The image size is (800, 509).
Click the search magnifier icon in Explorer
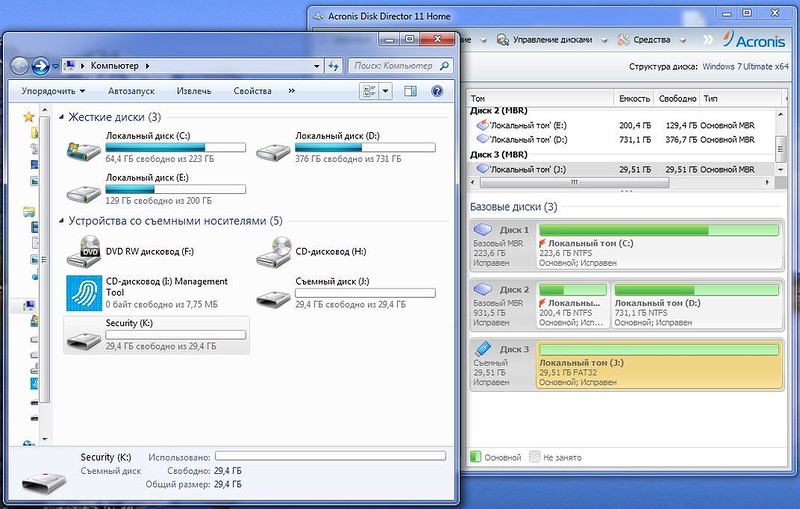click(444, 66)
